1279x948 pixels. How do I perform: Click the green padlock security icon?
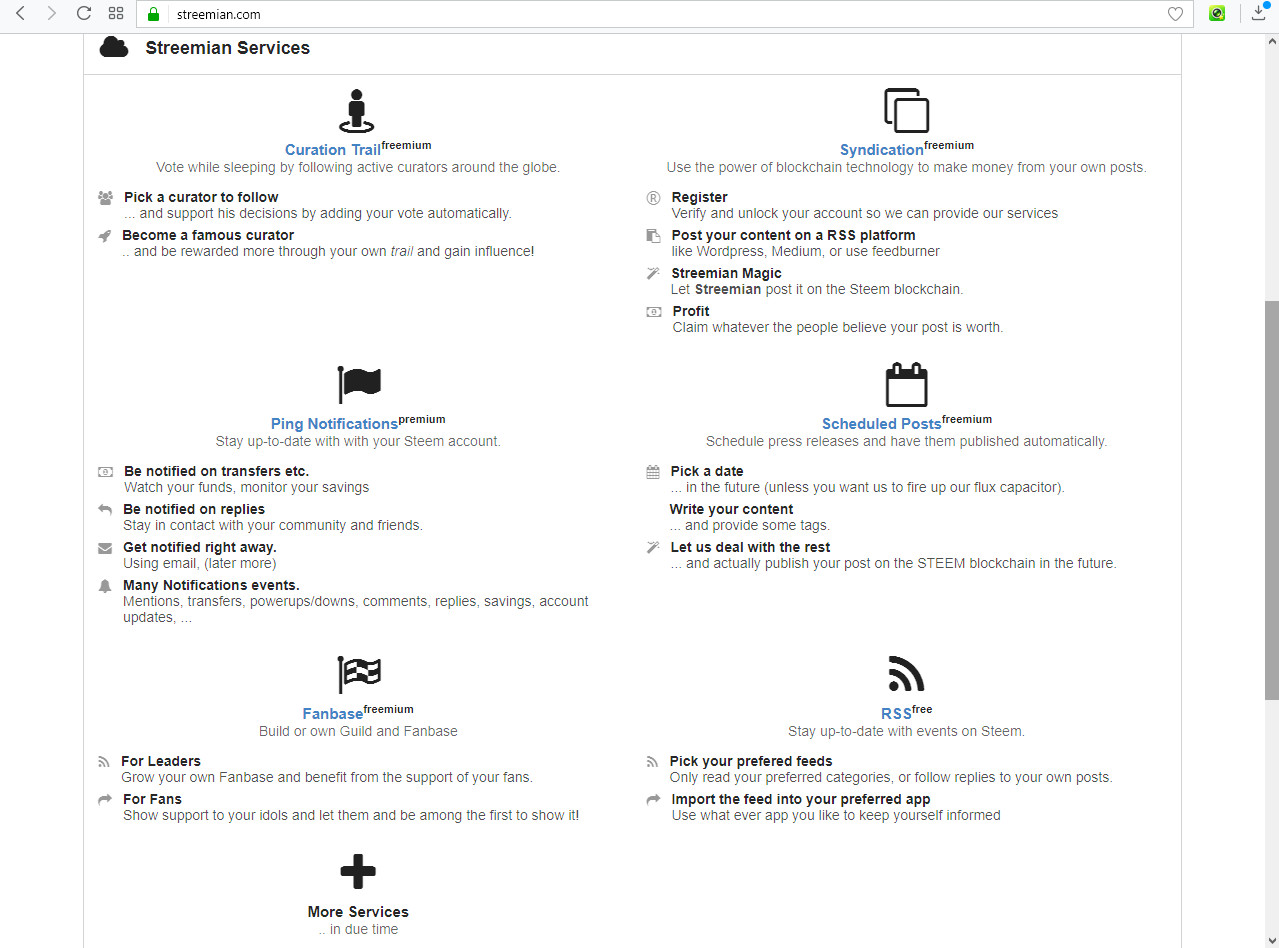point(153,14)
